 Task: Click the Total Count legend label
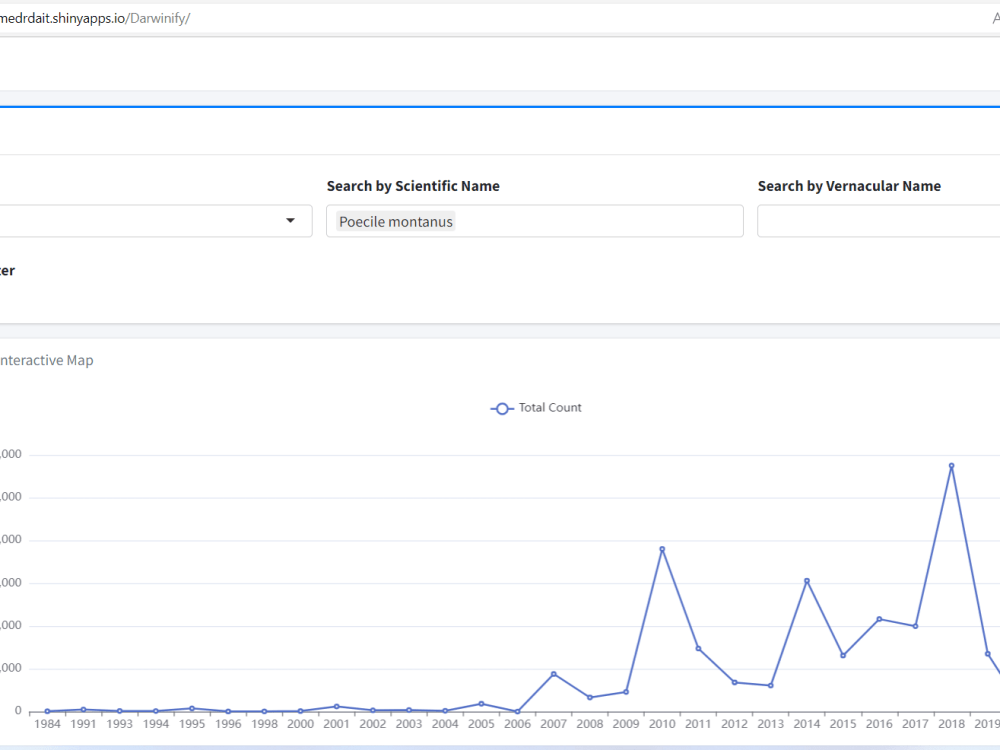pos(549,408)
